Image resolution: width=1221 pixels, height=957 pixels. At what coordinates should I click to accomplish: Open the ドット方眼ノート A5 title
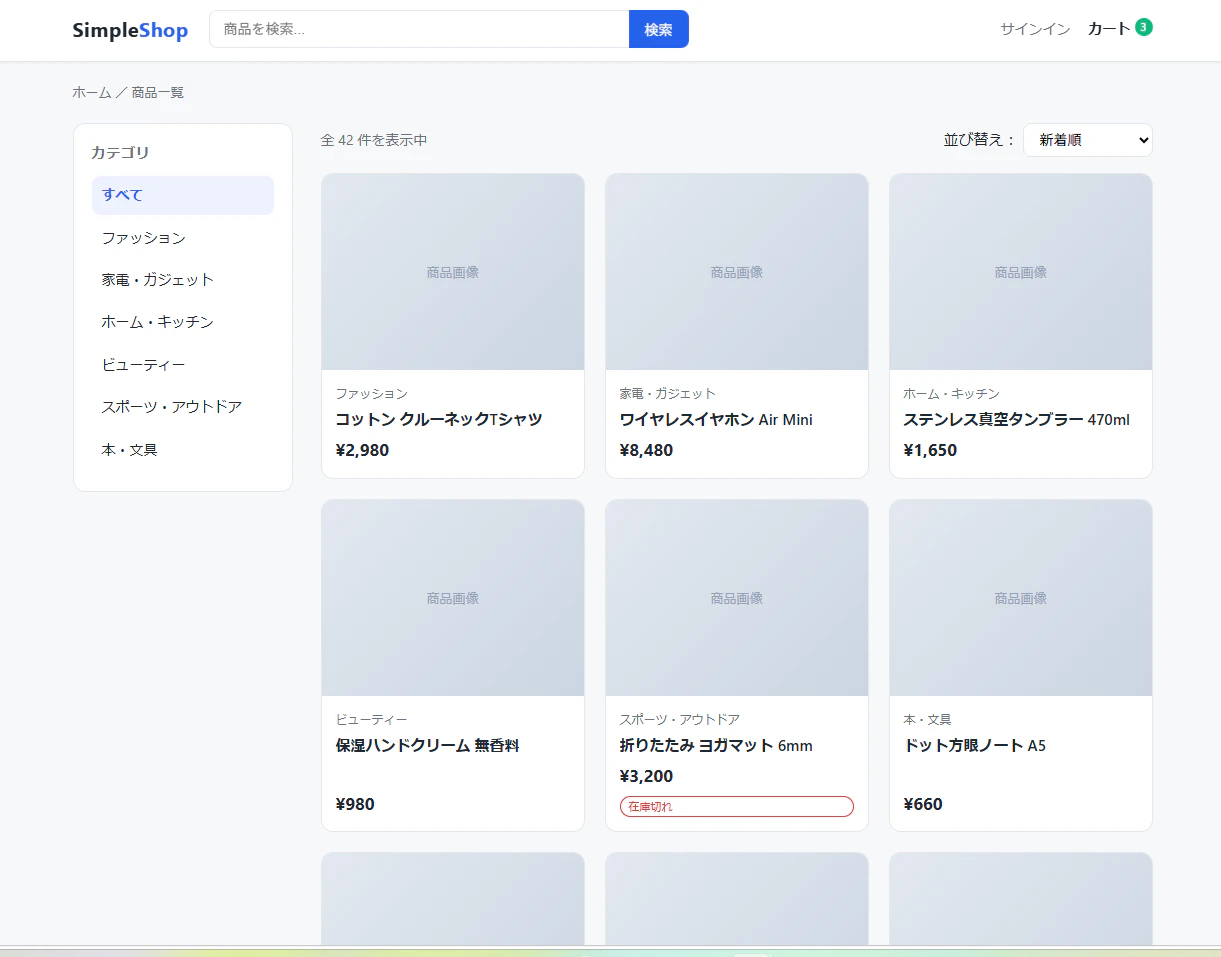(x=975, y=746)
